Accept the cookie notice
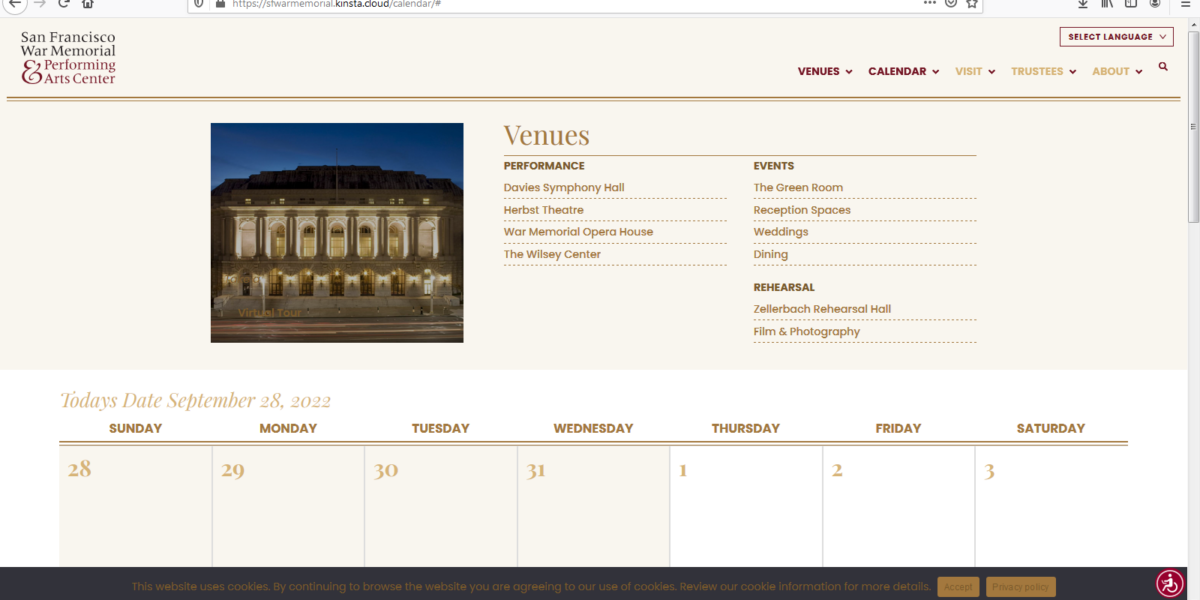 957,587
